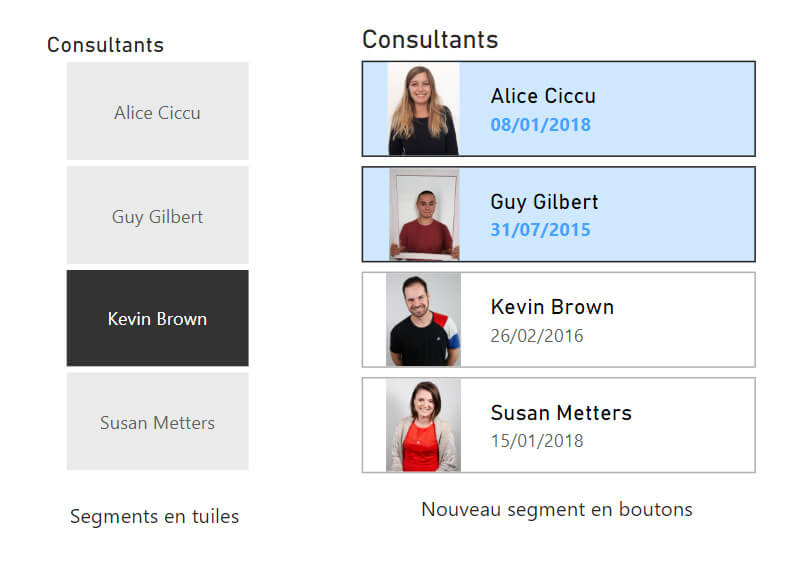Select Susan Metters in the tile slicer
The height and width of the screenshot is (579, 800).
156,421
